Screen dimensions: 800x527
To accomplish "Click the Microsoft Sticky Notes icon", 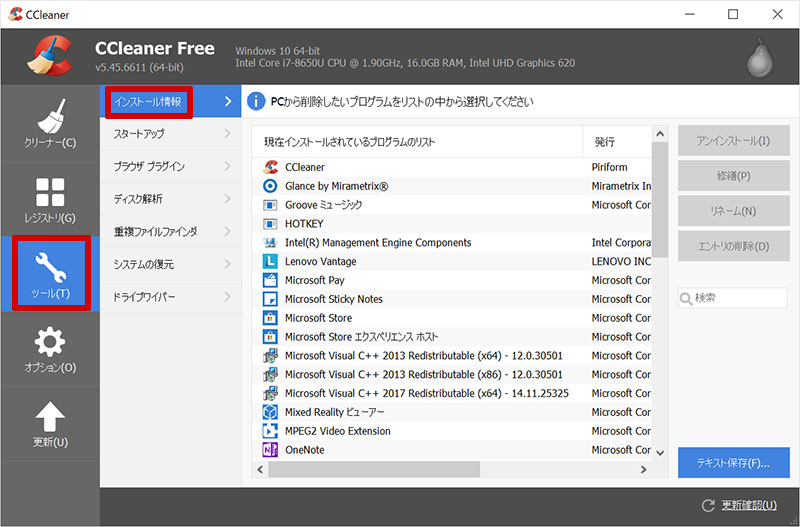I will [x=270, y=299].
